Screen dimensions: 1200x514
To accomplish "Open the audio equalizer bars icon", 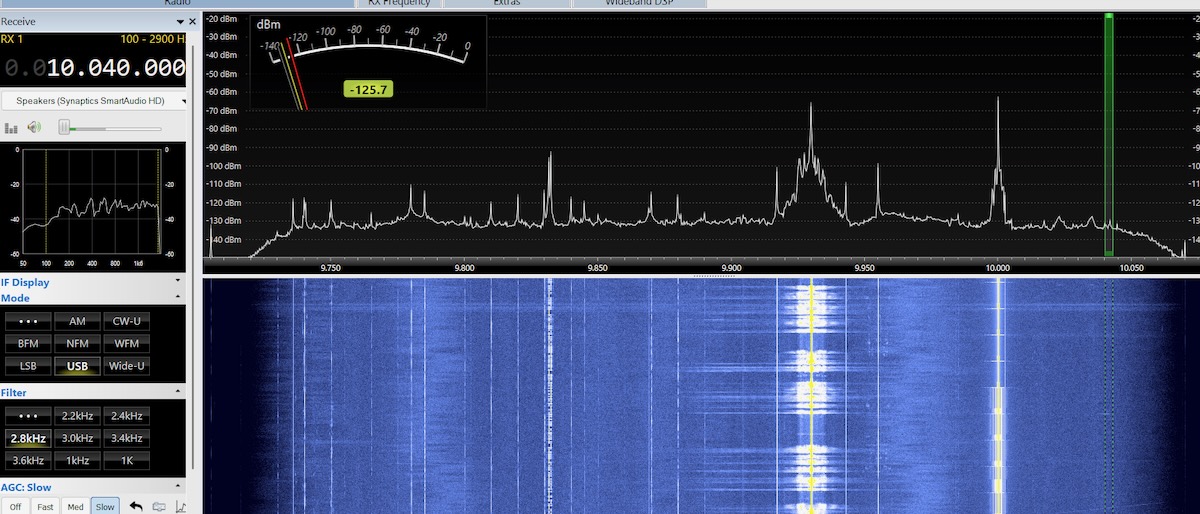I will [x=12, y=128].
